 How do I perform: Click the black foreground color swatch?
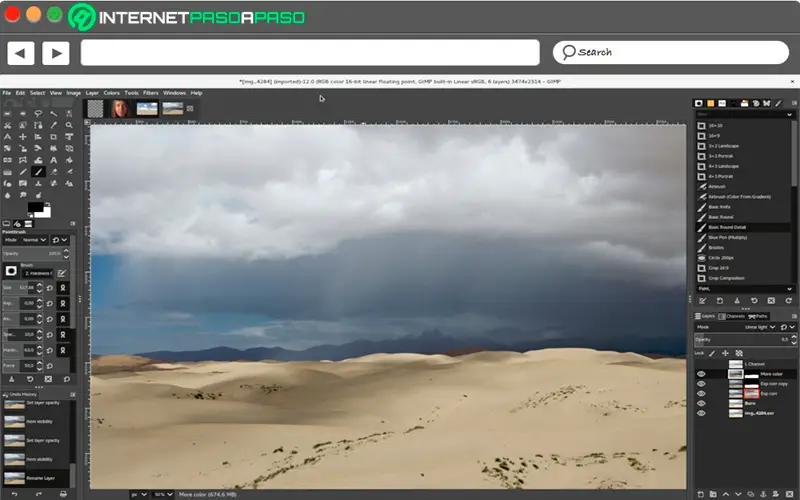pos(34,206)
